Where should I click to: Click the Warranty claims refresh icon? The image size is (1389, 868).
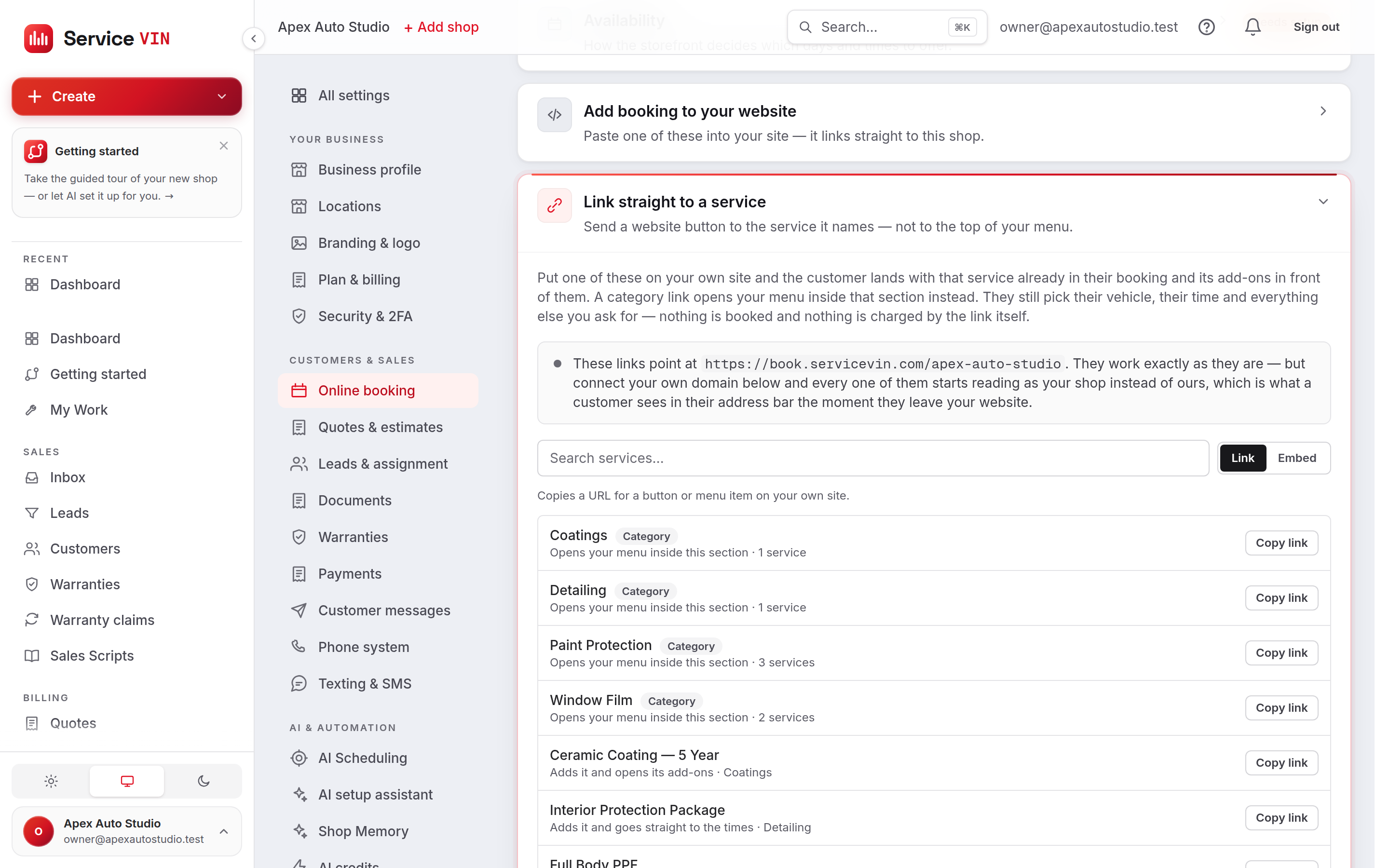(x=32, y=620)
